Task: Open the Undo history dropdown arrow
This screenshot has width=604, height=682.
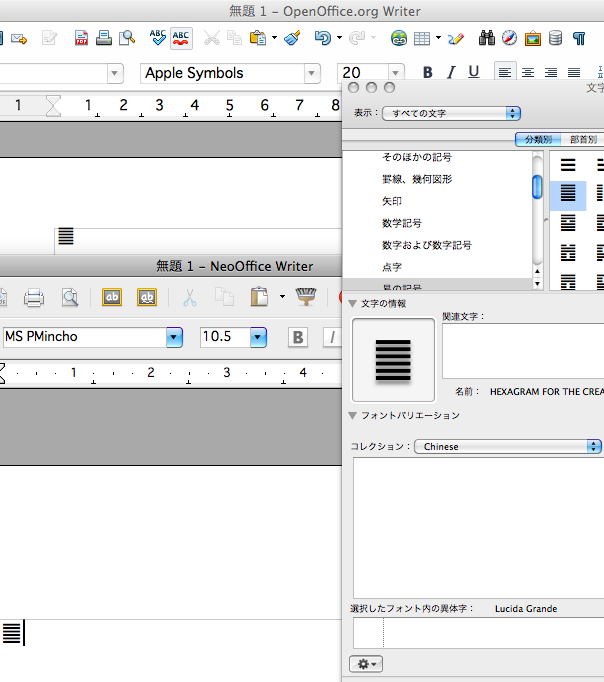Action: pos(339,38)
